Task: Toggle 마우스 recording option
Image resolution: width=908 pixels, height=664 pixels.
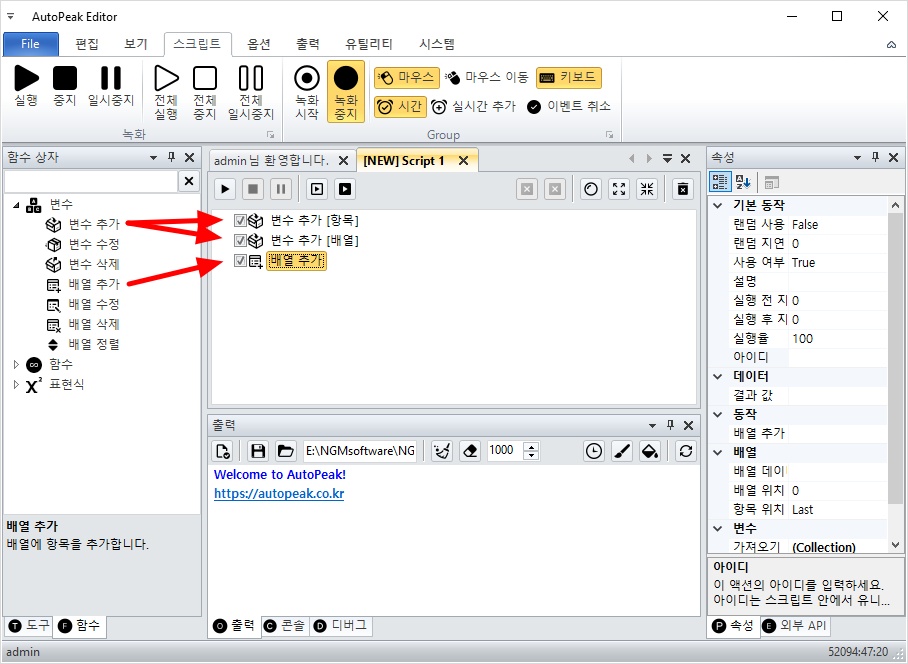Action: (407, 78)
